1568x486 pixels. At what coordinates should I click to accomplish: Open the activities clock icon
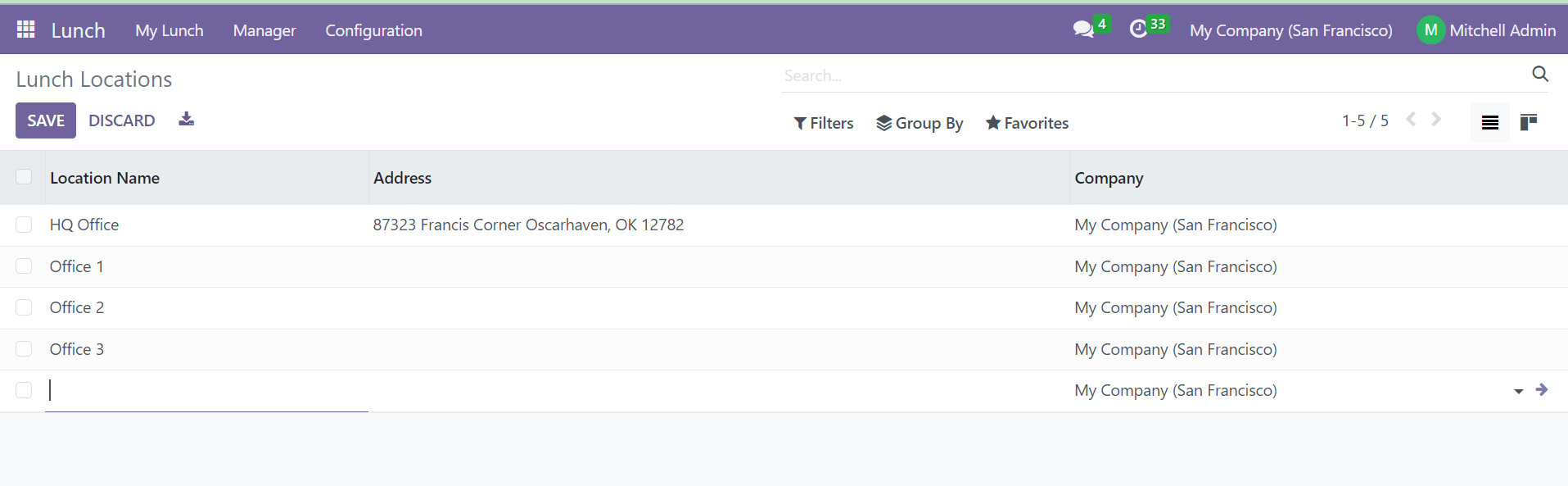(x=1138, y=30)
